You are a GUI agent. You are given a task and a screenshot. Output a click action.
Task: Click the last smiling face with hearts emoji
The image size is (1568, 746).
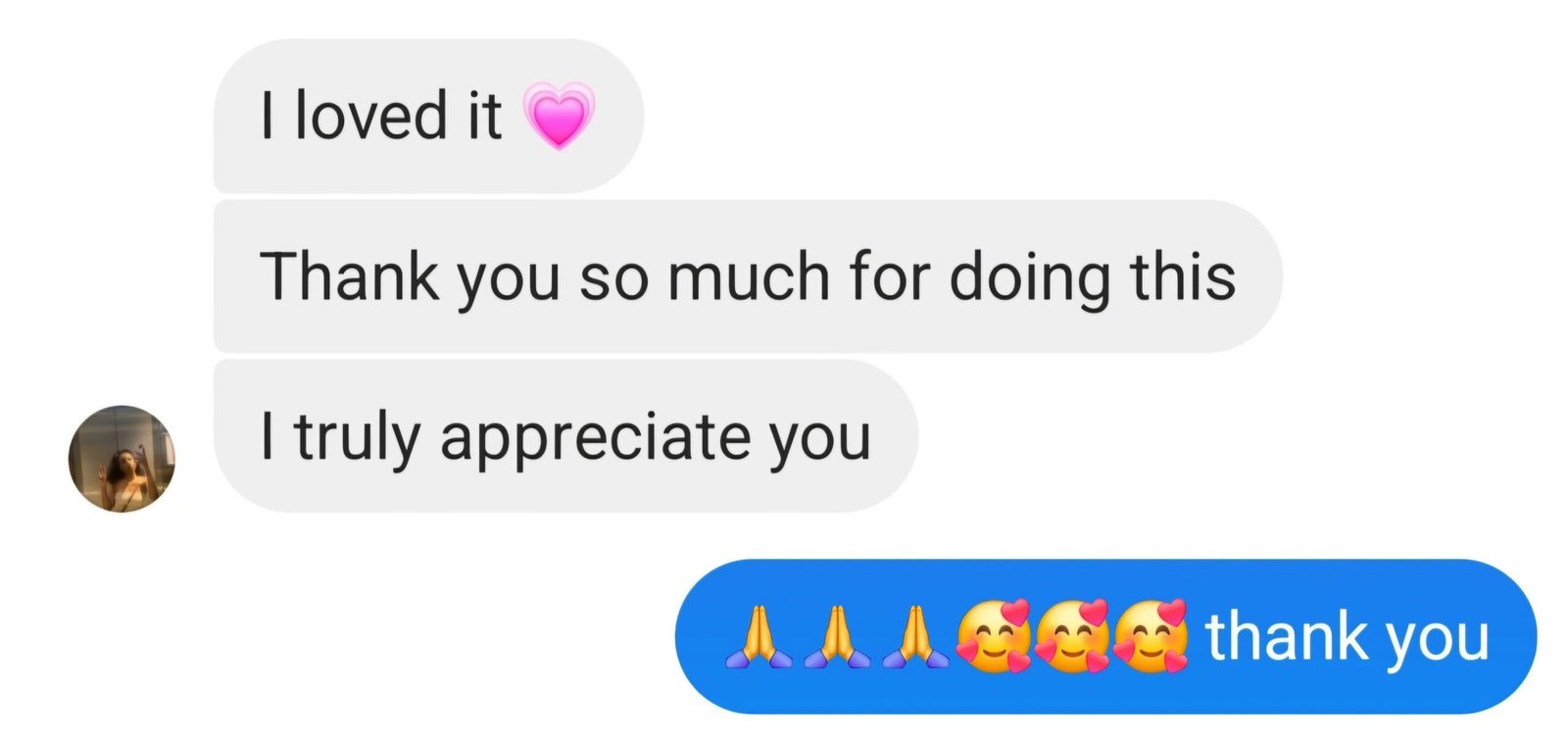point(1151,635)
